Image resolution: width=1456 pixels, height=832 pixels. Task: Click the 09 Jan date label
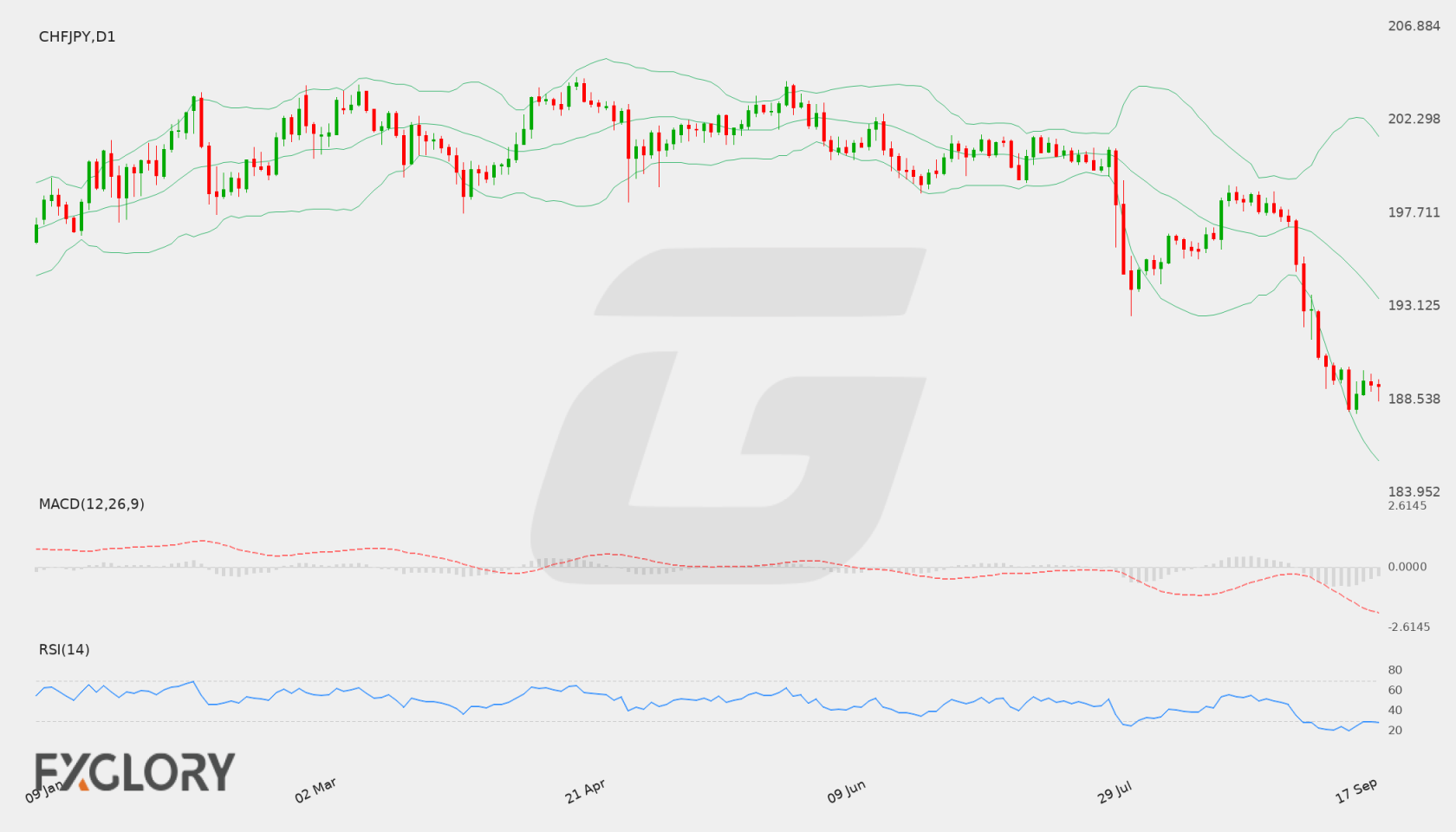(44, 790)
